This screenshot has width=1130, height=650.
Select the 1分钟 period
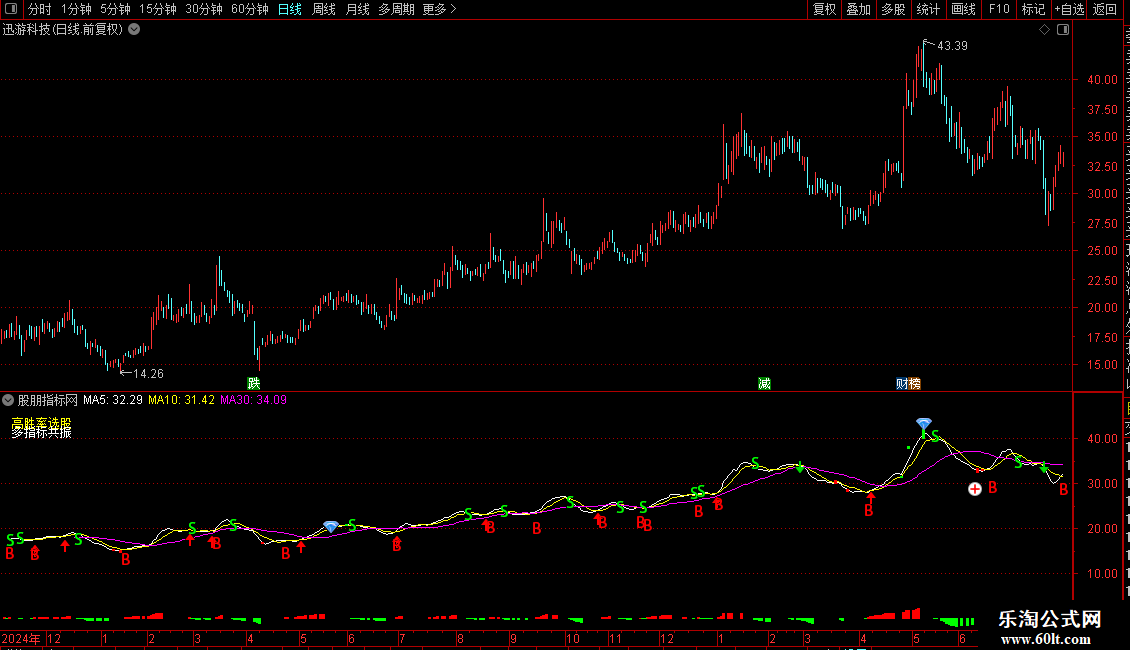pos(76,9)
